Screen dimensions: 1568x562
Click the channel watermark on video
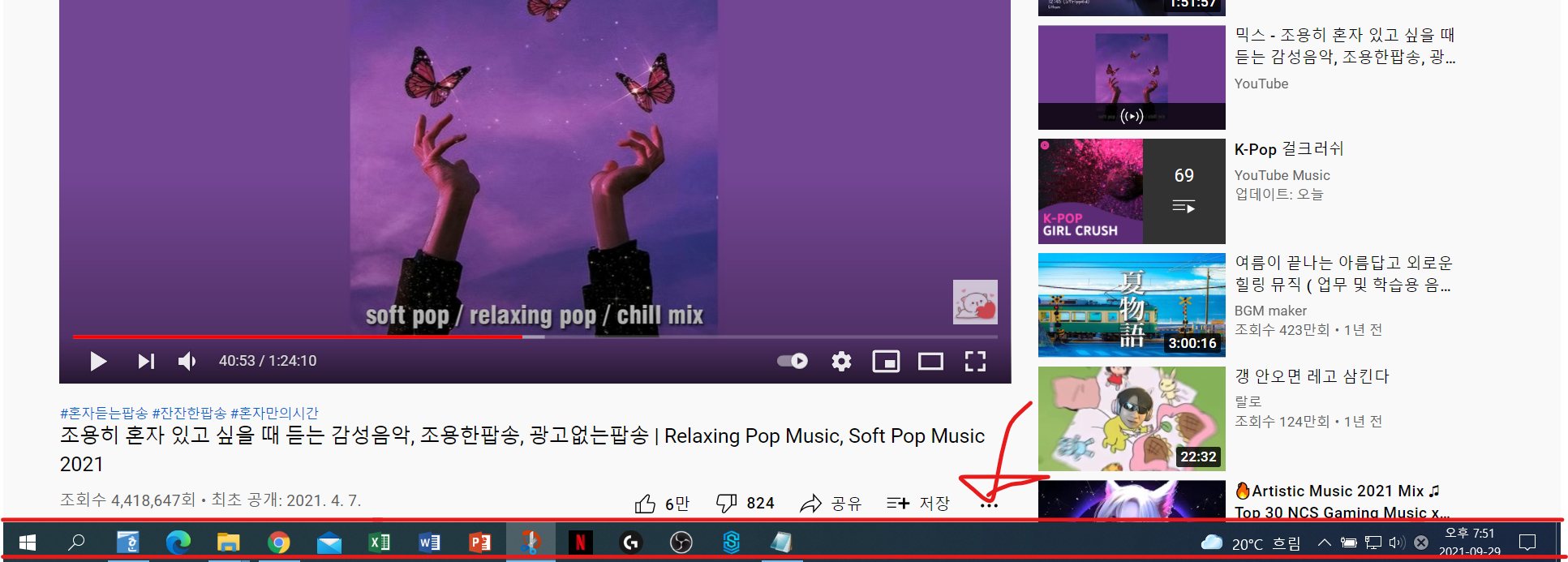(x=975, y=302)
